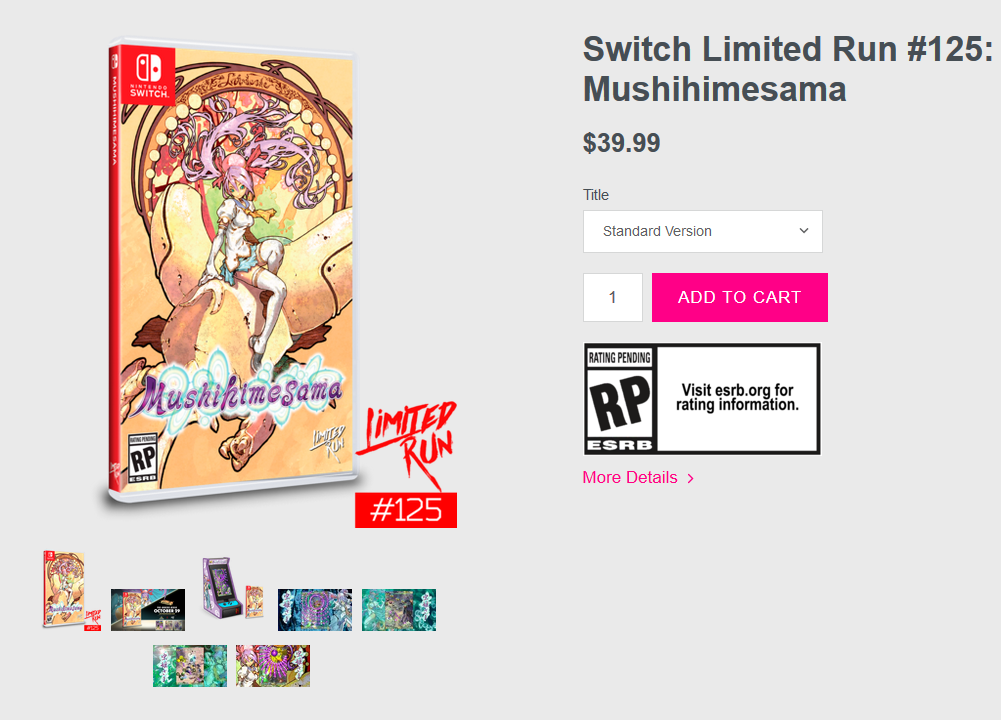Click the dropdown chevron beside Standard Version

[804, 231]
